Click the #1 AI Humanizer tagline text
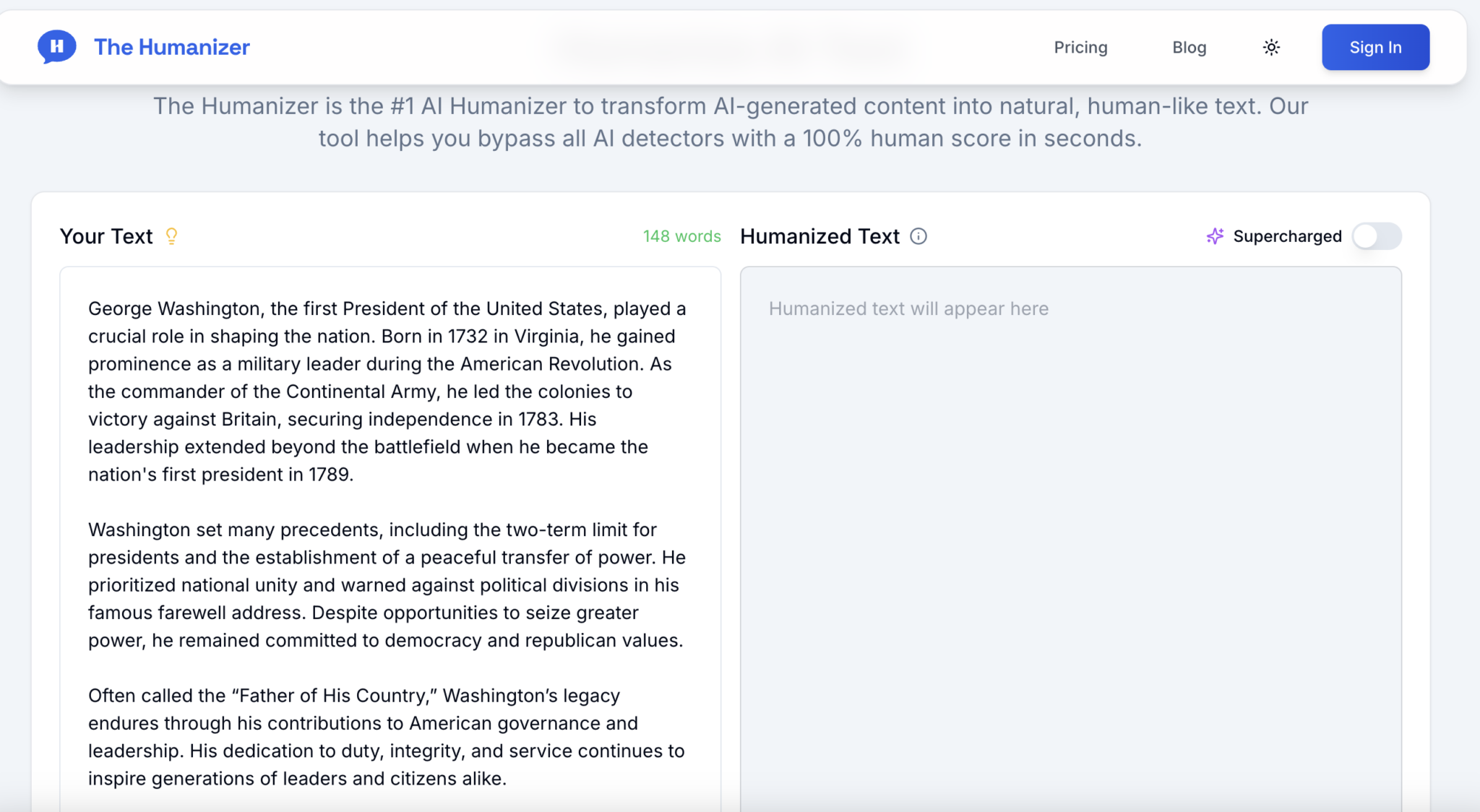The height and width of the screenshot is (812, 1480). coord(730,122)
